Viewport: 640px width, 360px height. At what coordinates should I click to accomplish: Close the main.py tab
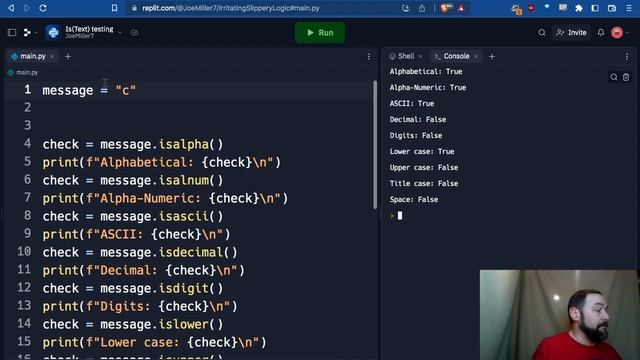click(x=52, y=56)
